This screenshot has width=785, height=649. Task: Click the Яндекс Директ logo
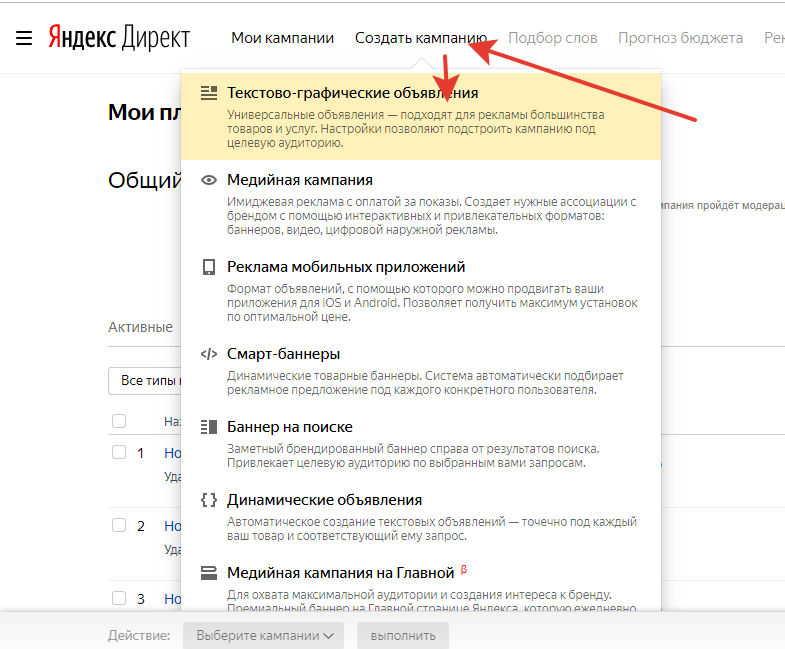(x=119, y=38)
